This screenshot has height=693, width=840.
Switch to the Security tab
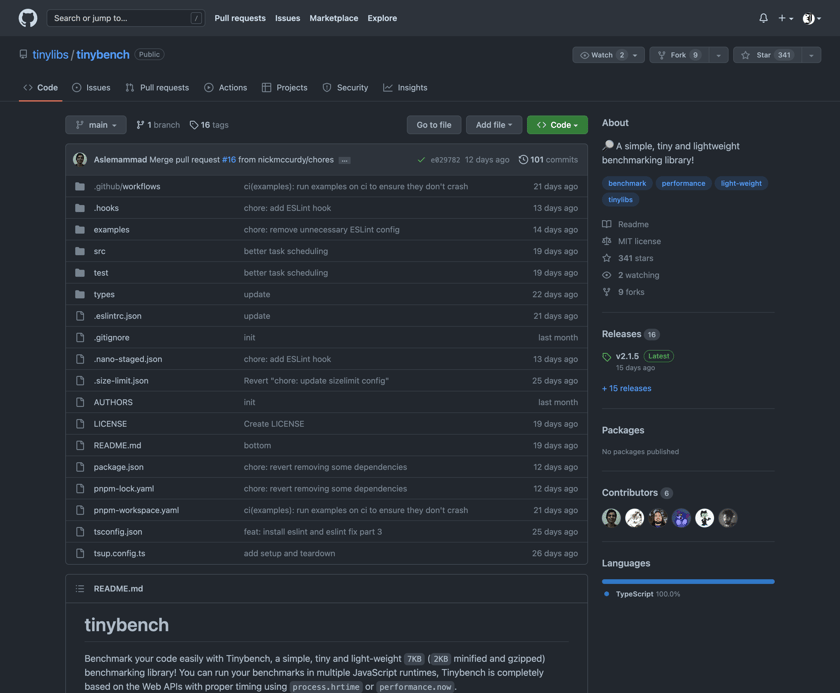click(345, 88)
